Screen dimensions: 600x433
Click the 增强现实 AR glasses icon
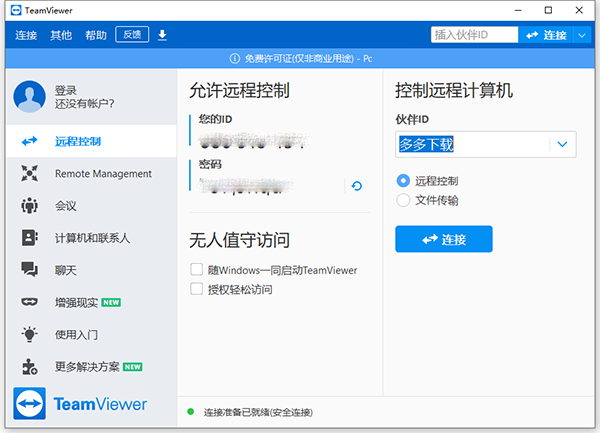29,302
